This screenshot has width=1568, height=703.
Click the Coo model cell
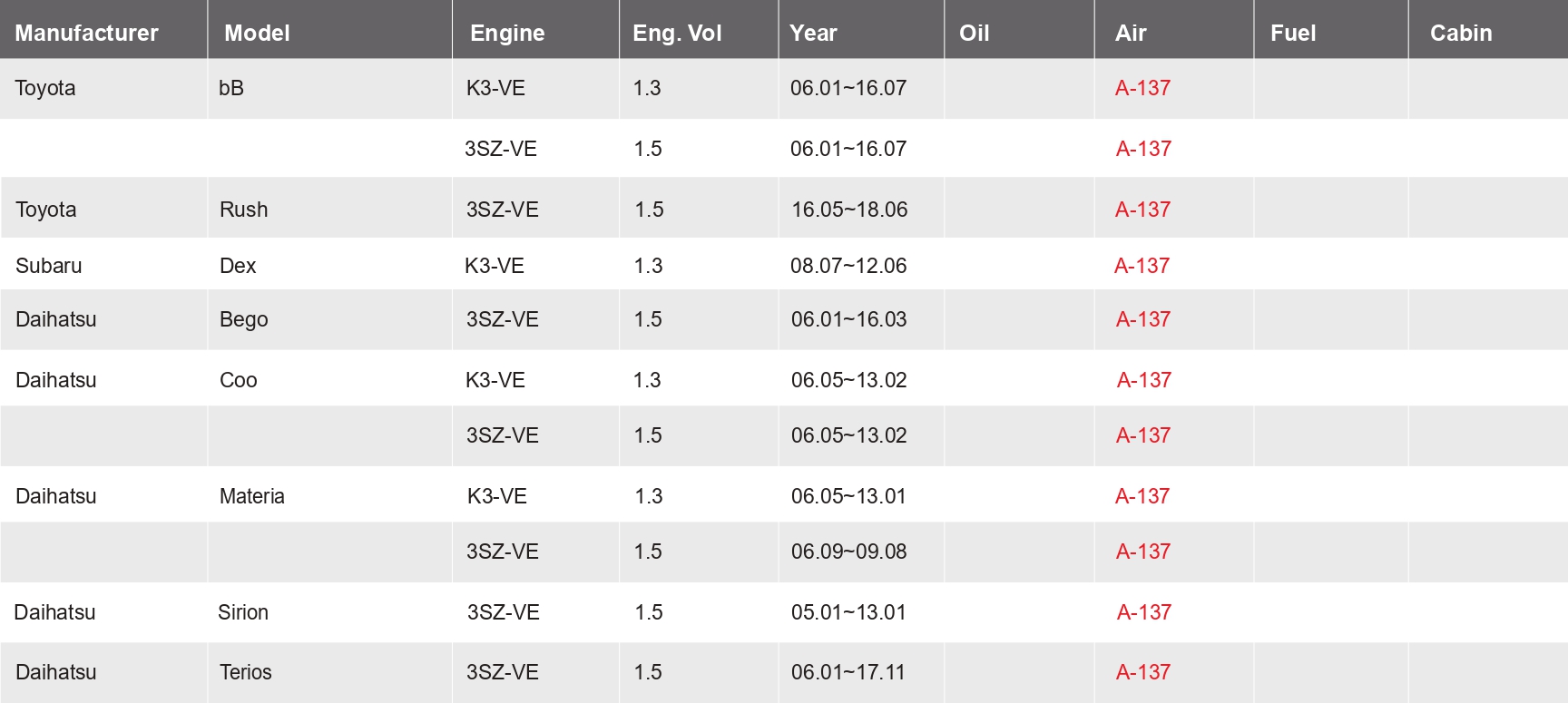[239, 380]
